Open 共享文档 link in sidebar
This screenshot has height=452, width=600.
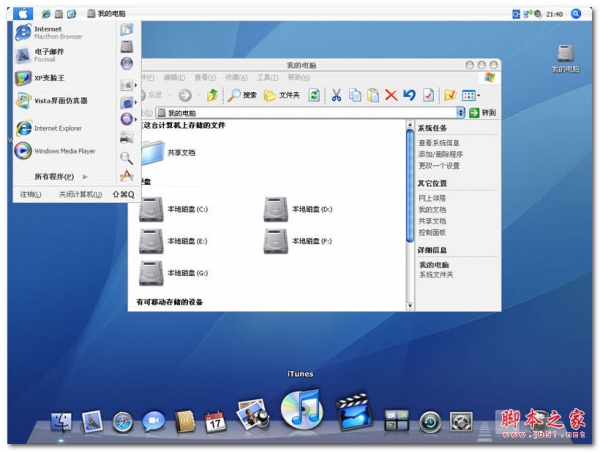pos(432,221)
